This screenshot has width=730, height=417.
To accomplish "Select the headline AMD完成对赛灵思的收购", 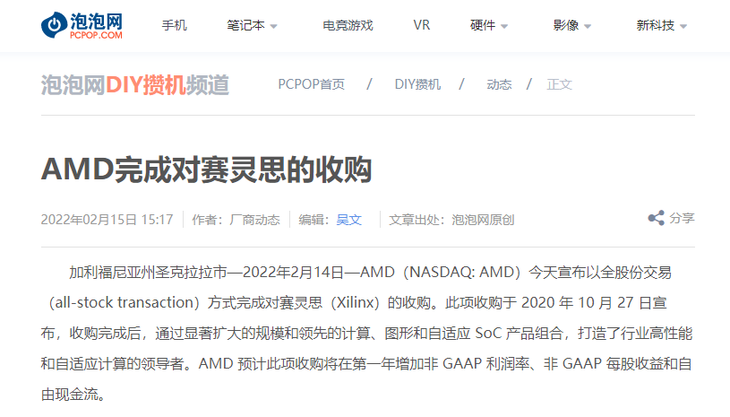I will coord(206,169).
